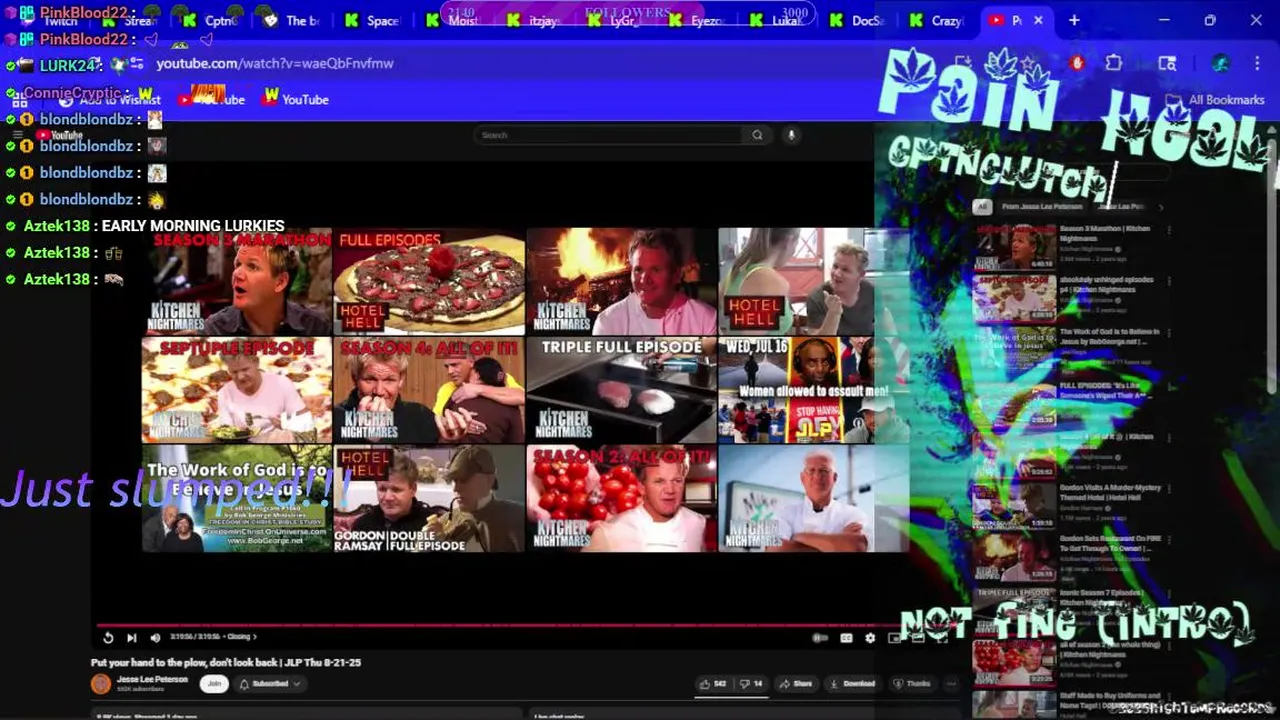Like the video with the thumbs-up button

pos(713,684)
